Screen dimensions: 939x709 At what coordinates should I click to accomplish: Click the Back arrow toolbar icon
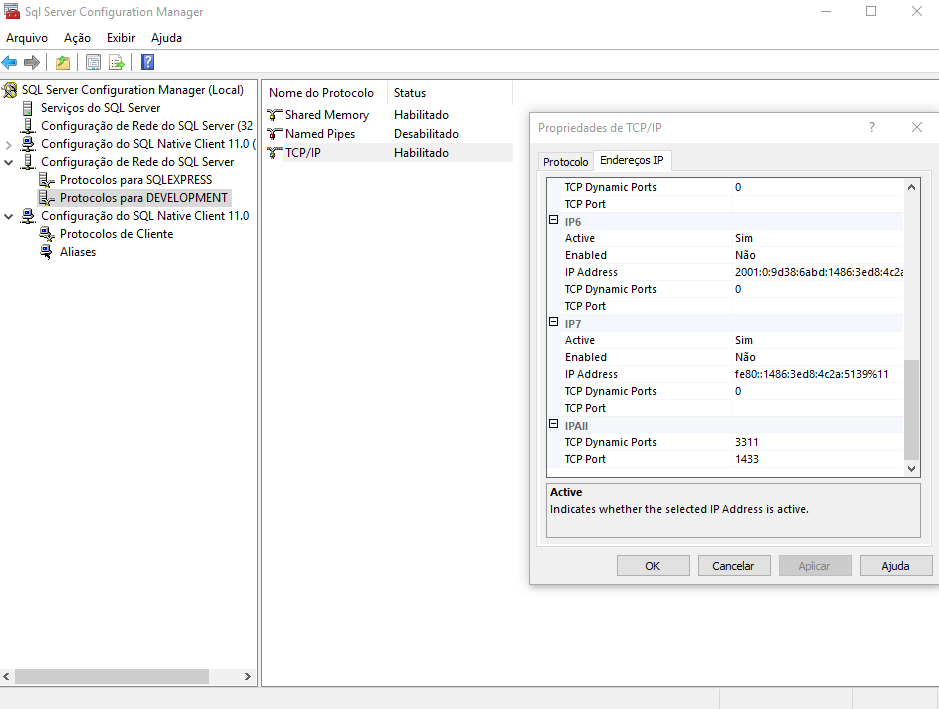[x=9, y=62]
